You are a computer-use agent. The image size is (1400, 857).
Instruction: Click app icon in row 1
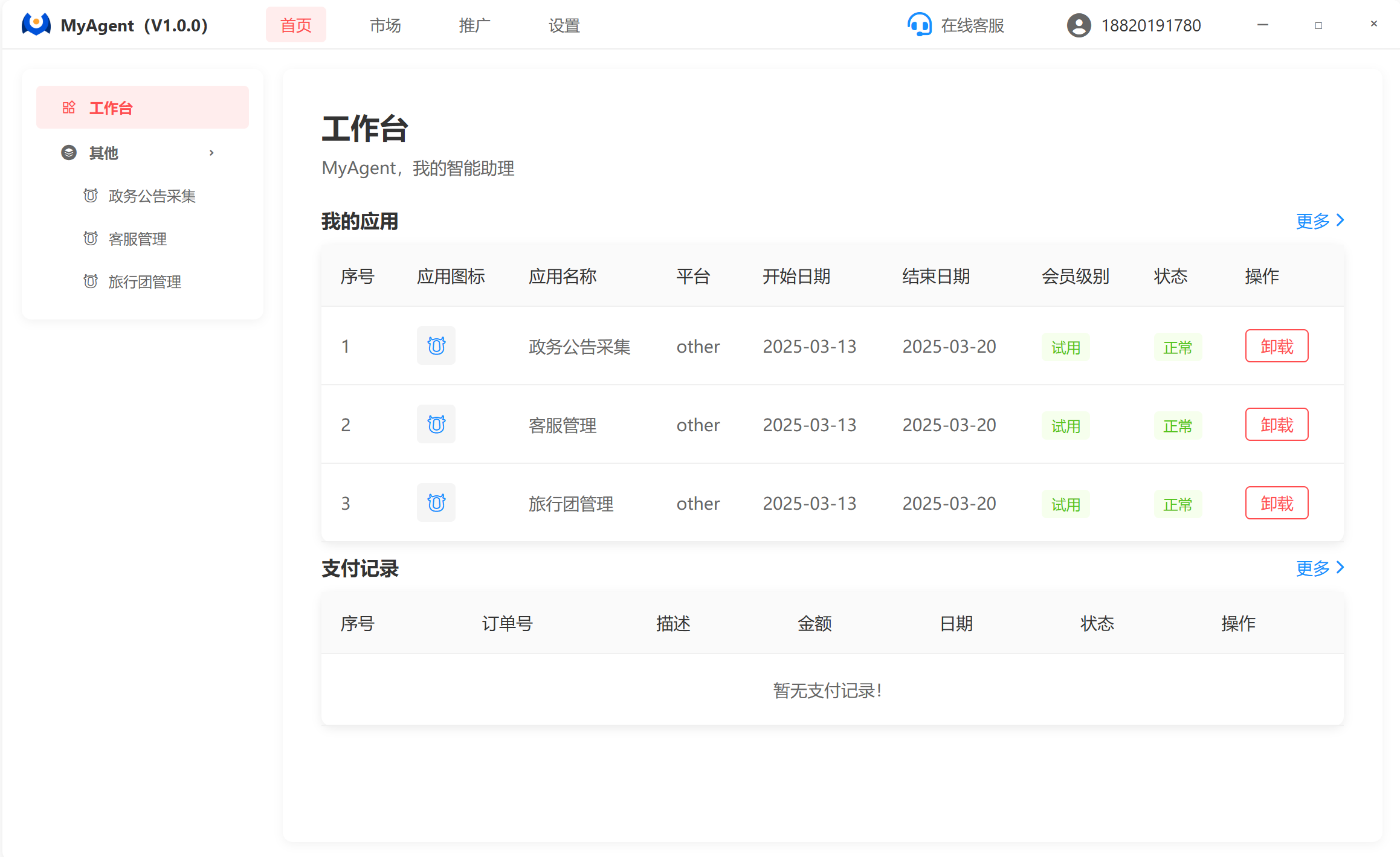436,346
